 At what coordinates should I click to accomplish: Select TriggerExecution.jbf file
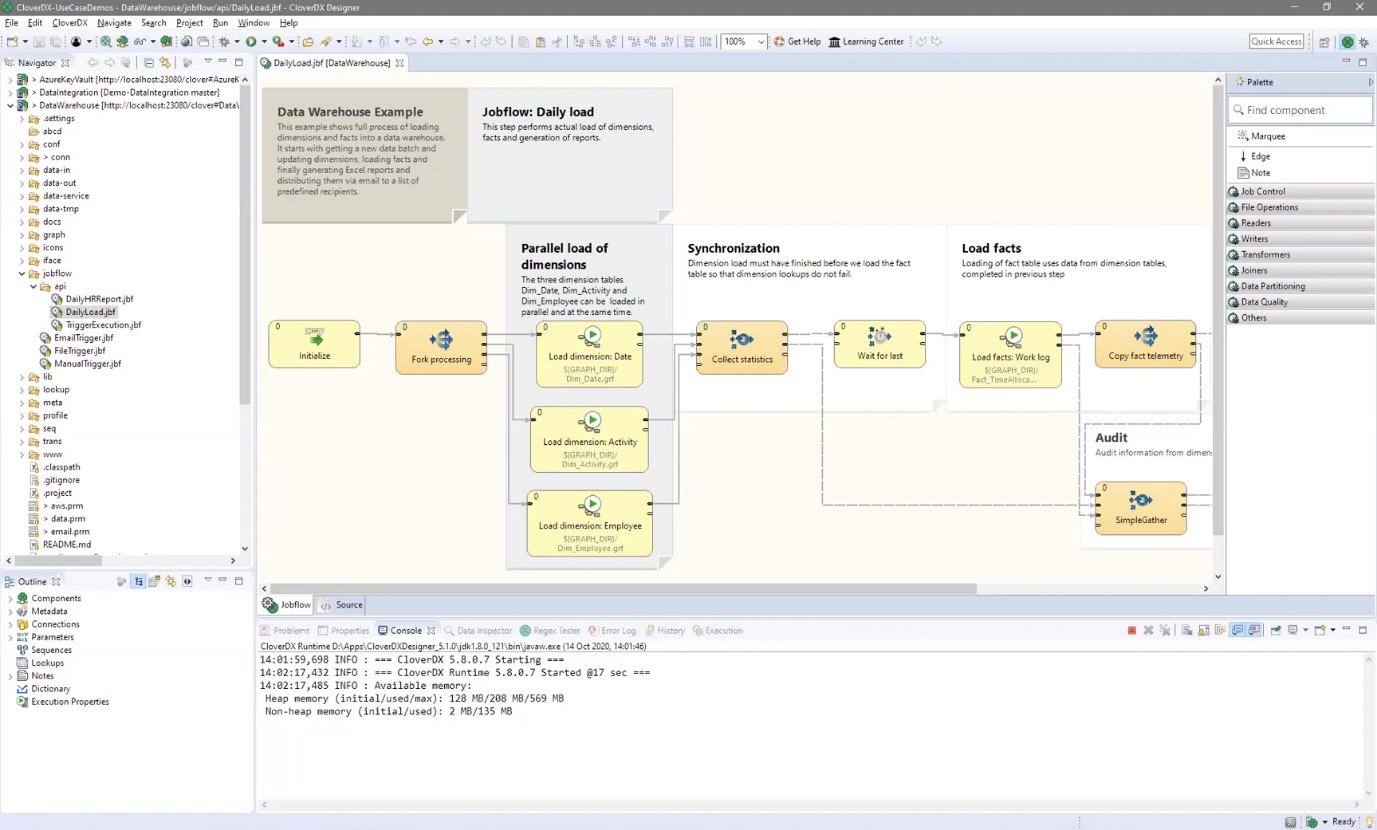(x=103, y=325)
